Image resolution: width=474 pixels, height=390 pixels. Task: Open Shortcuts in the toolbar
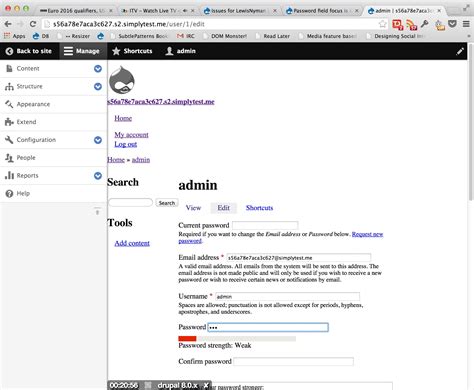click(x=133, y=51)
